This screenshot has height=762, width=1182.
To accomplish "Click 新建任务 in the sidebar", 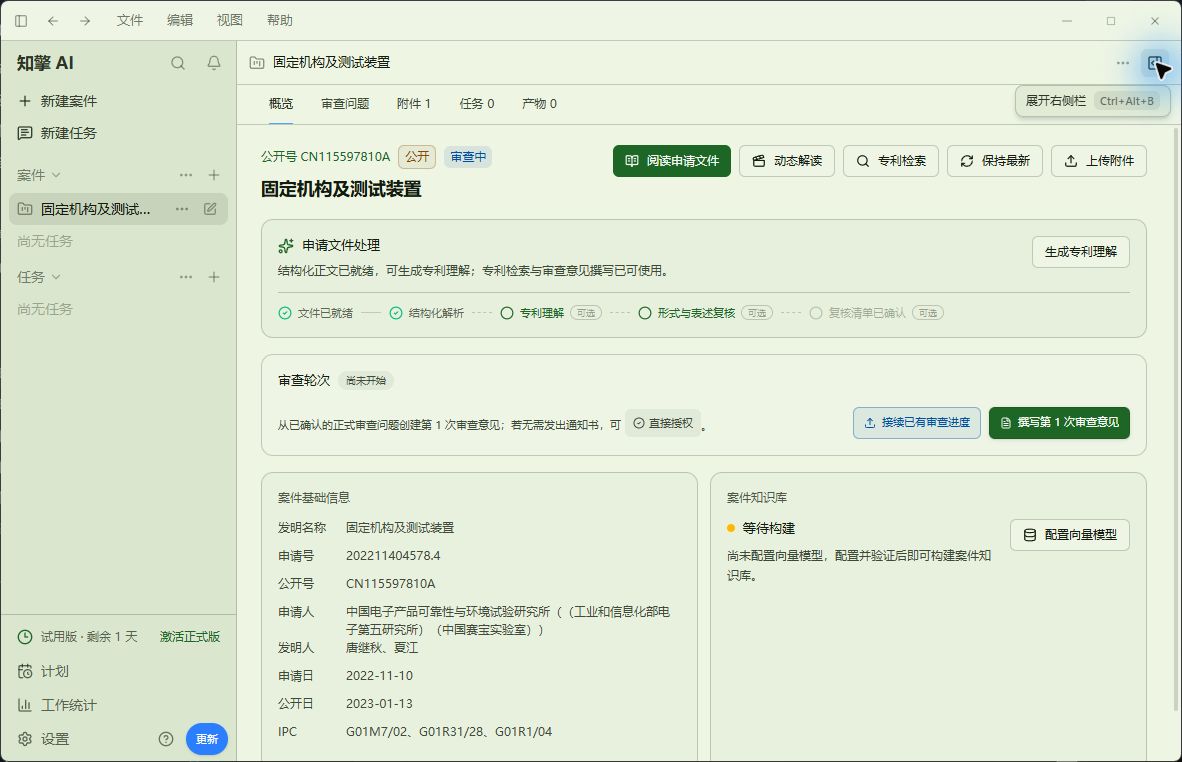I will point(58,133).
